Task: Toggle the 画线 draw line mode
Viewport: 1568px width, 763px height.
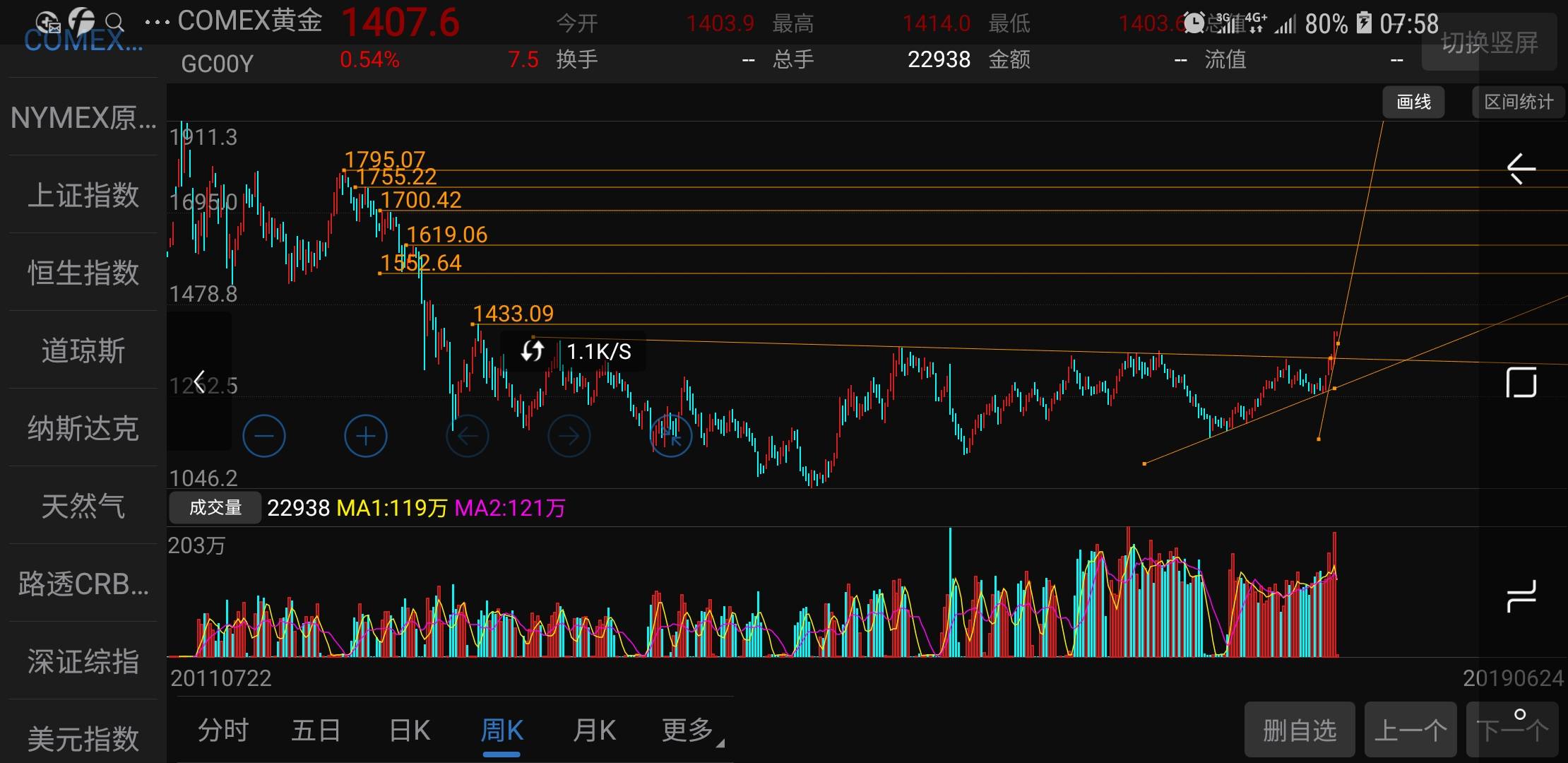Action: coord(1413,102)
